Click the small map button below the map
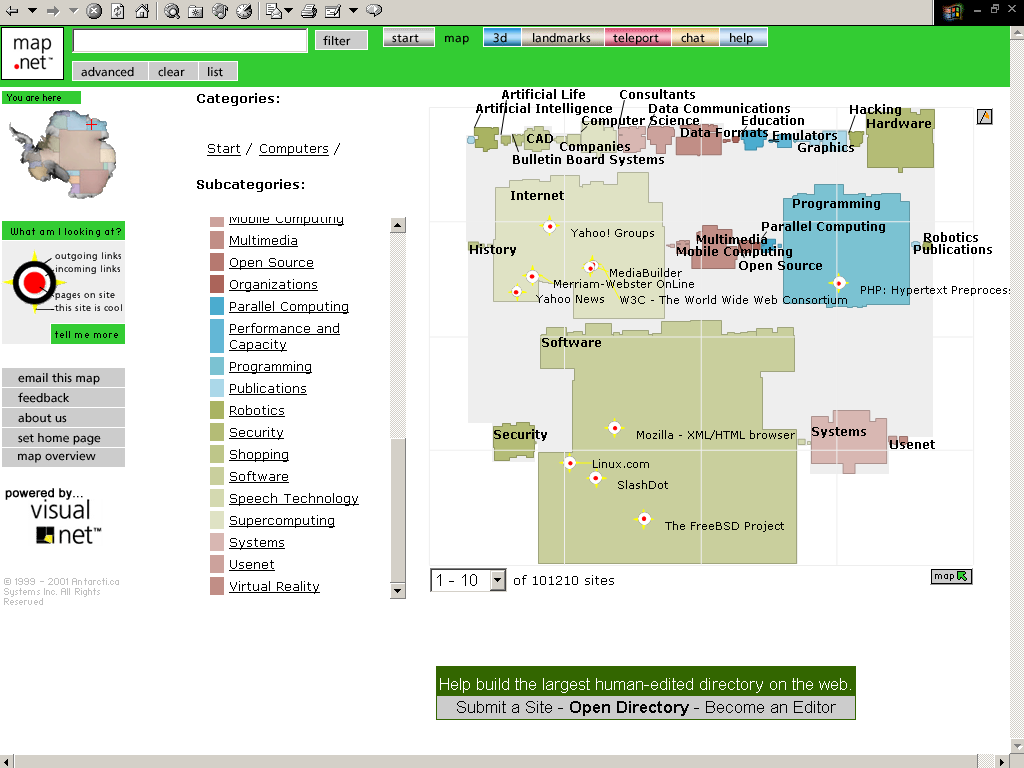 click(x=951, y=576)
